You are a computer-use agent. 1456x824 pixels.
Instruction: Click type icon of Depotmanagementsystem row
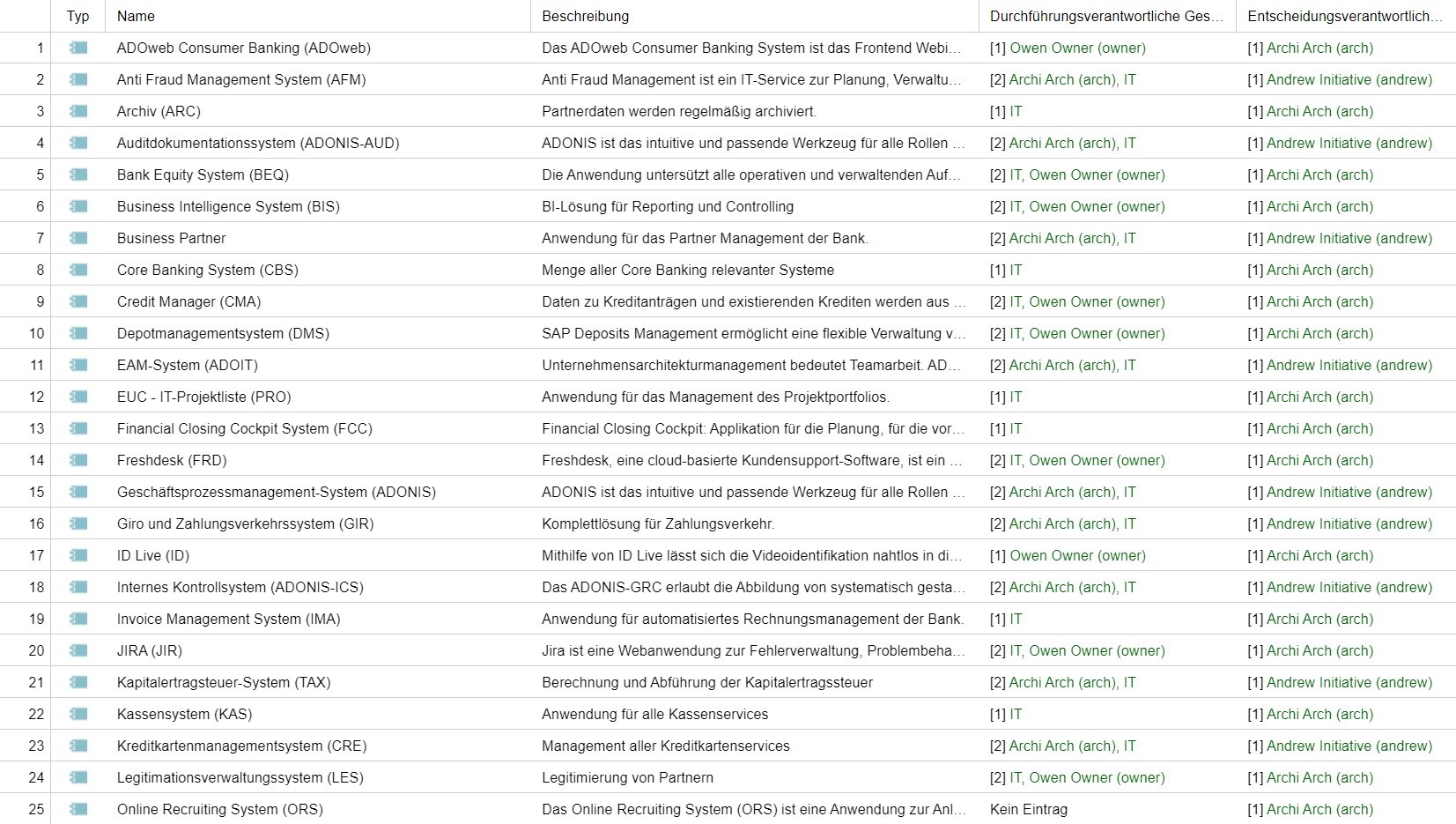[78, 333]
